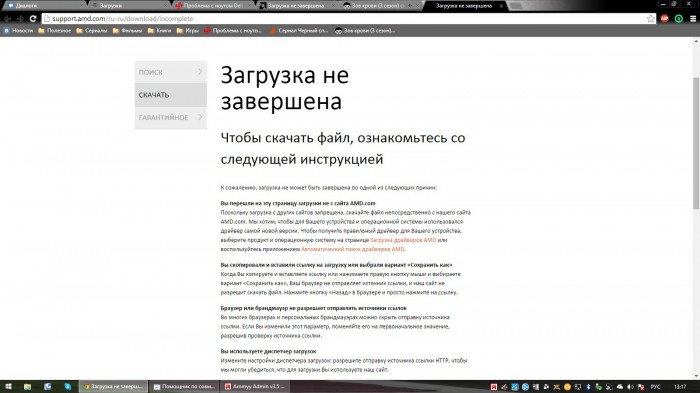Expand the chevron next to ПОИСК
This screenshot has width=700, height=393.
click(200, 72)
